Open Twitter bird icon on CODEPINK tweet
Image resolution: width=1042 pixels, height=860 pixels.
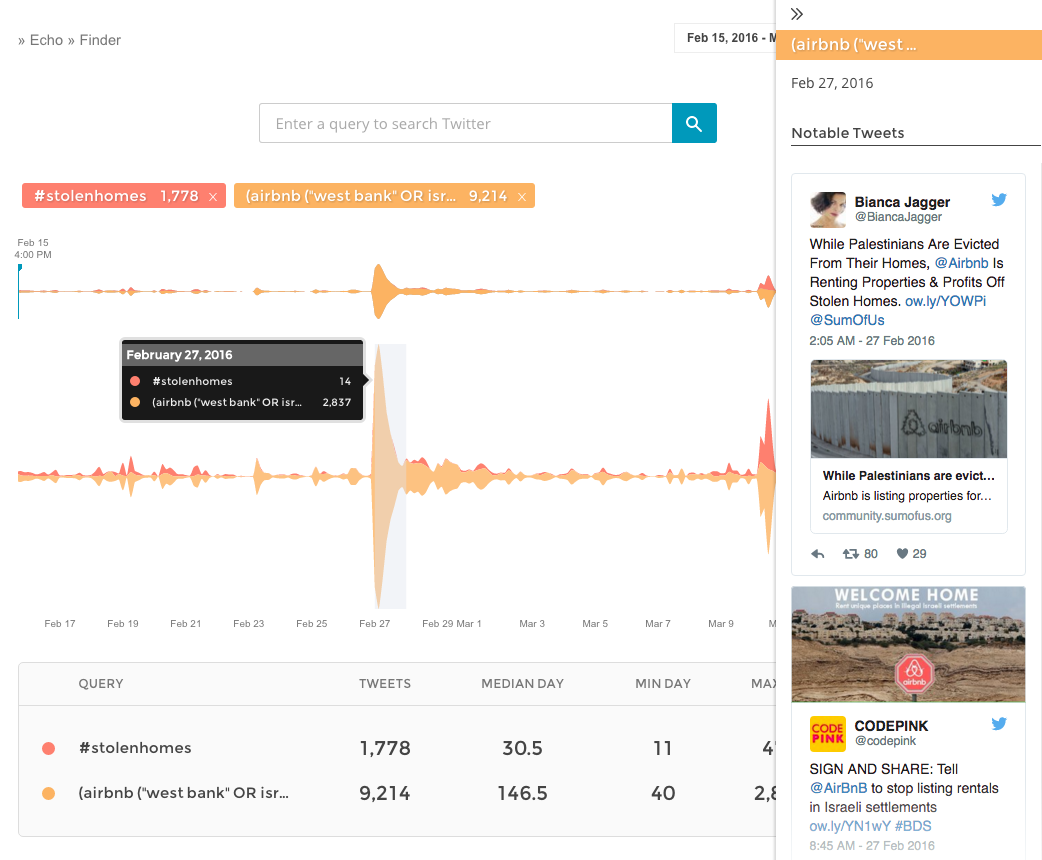[999, 724]
